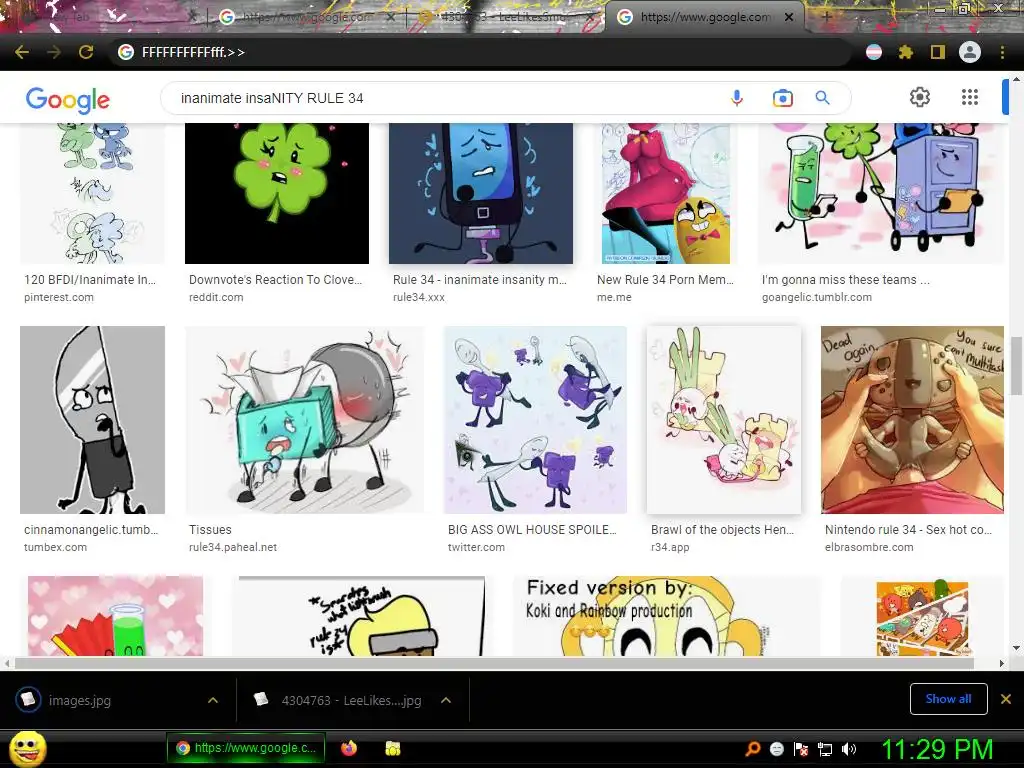Open the smiley face start button
This screenshot has height=768, width=1024.
click(28, 749)
